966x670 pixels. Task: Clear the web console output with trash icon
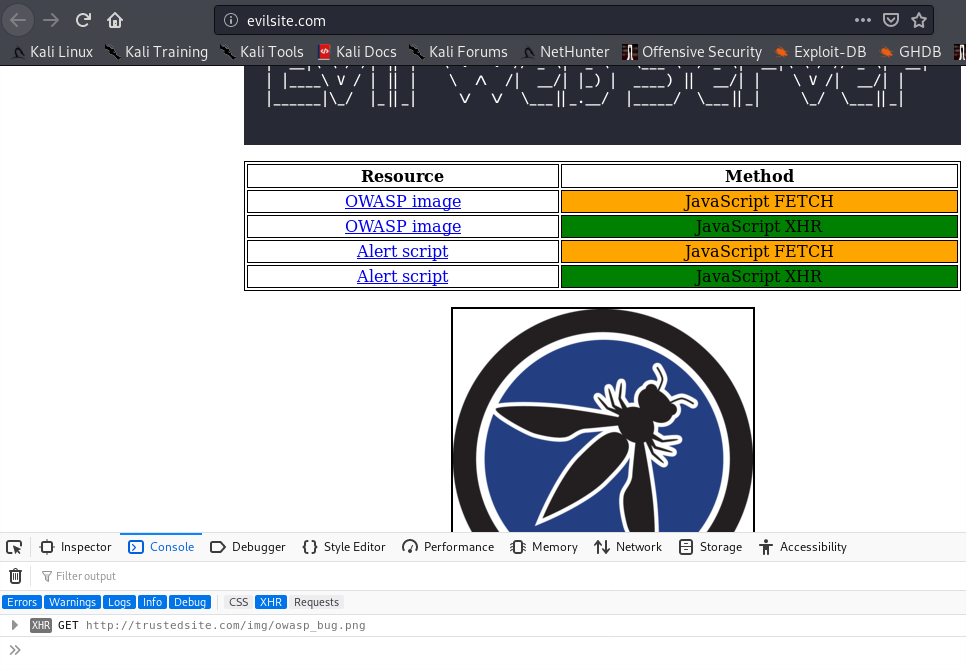pos(15,576)
